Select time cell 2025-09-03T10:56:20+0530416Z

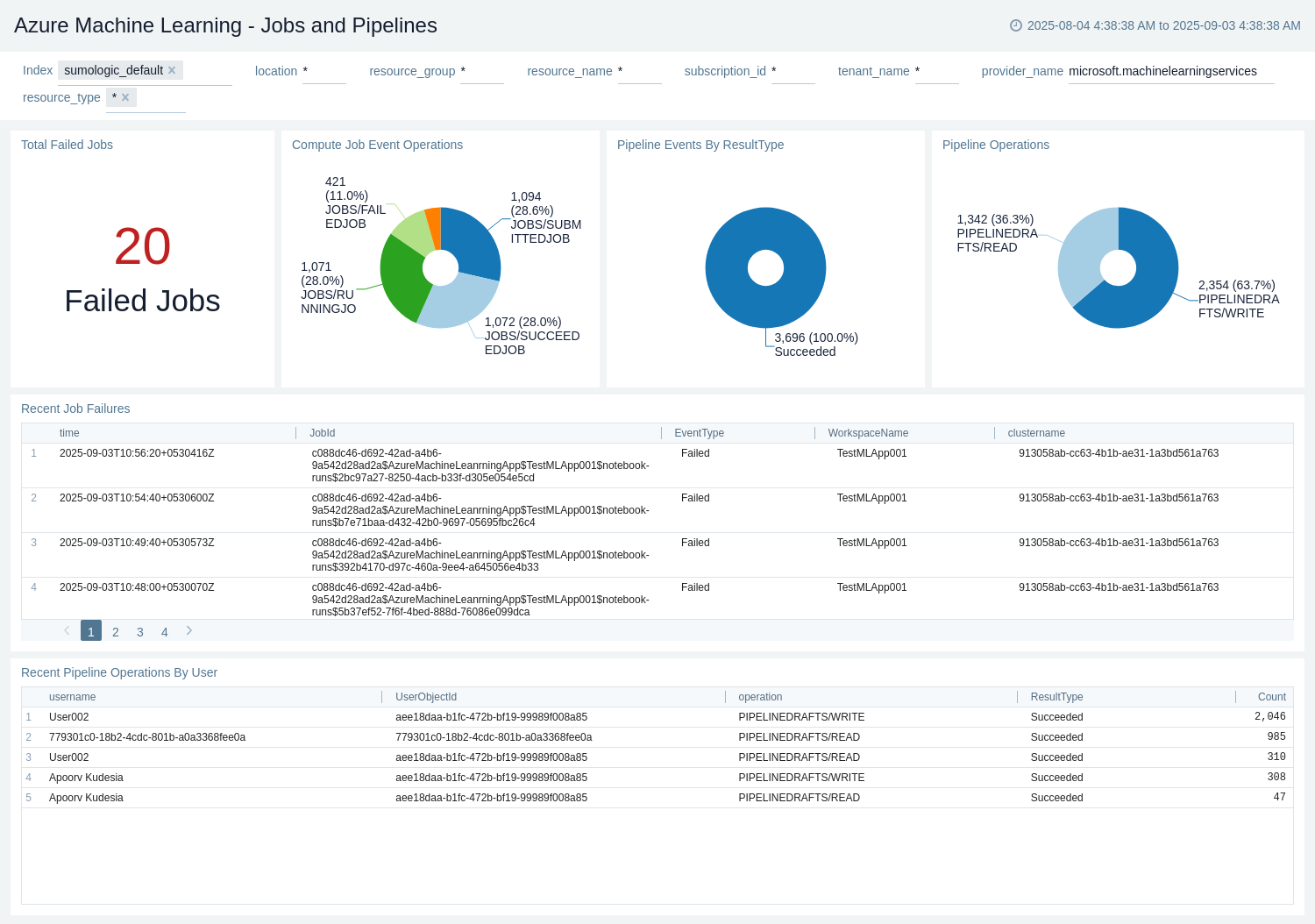click(x=137, y=453)
